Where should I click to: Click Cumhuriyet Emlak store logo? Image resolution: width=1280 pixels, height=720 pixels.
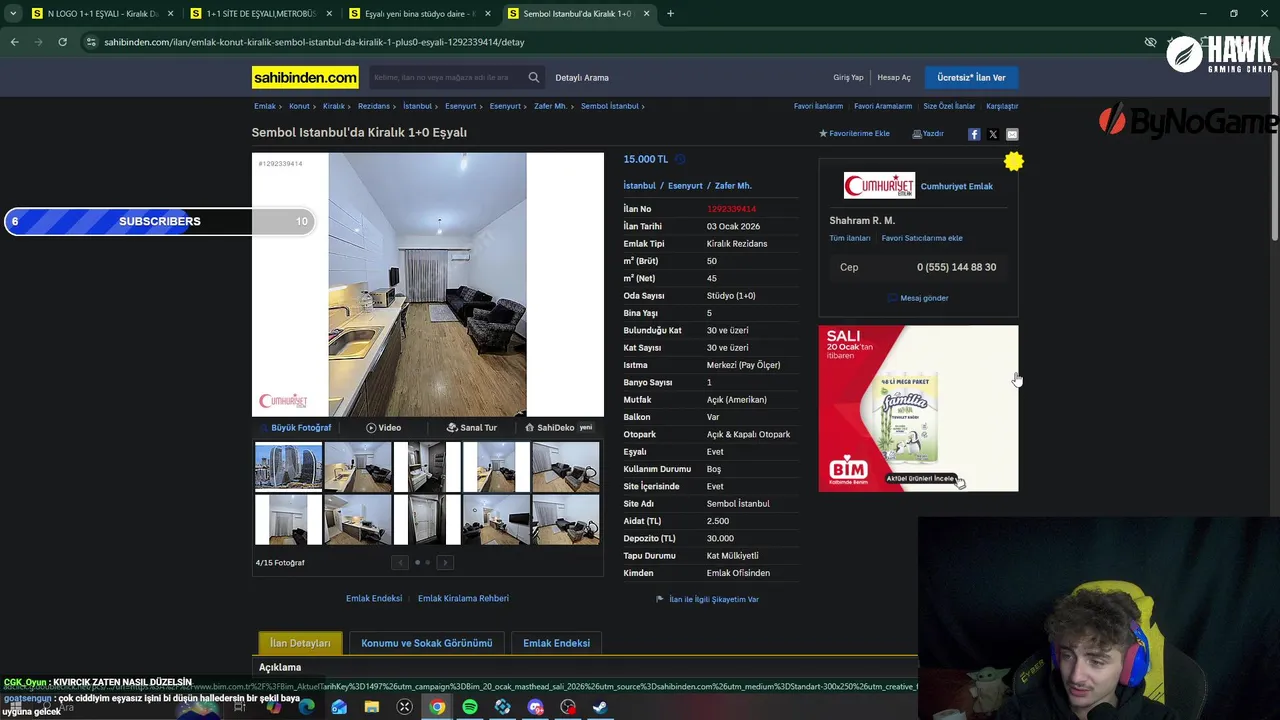879,186
